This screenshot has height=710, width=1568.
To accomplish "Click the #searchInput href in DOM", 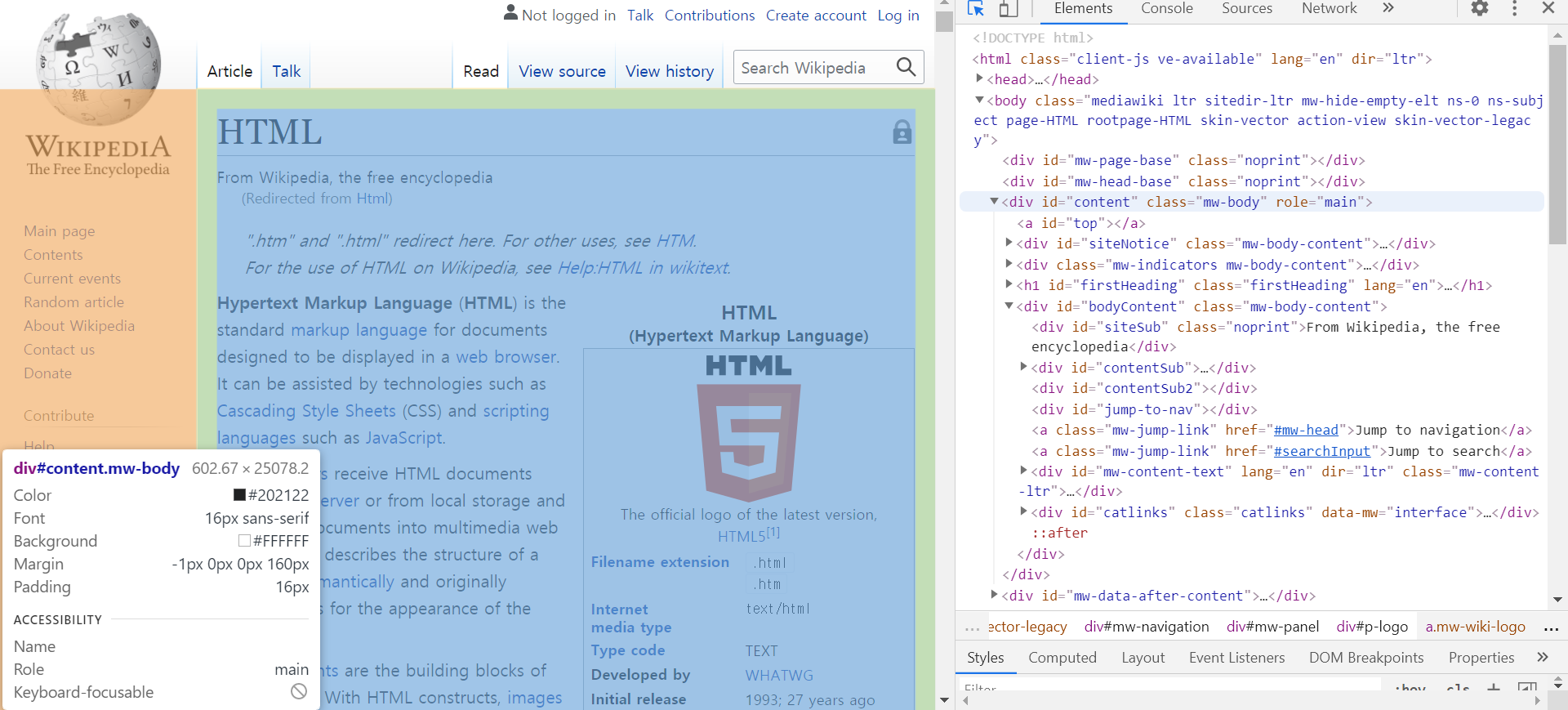I will pos(1321,451).
